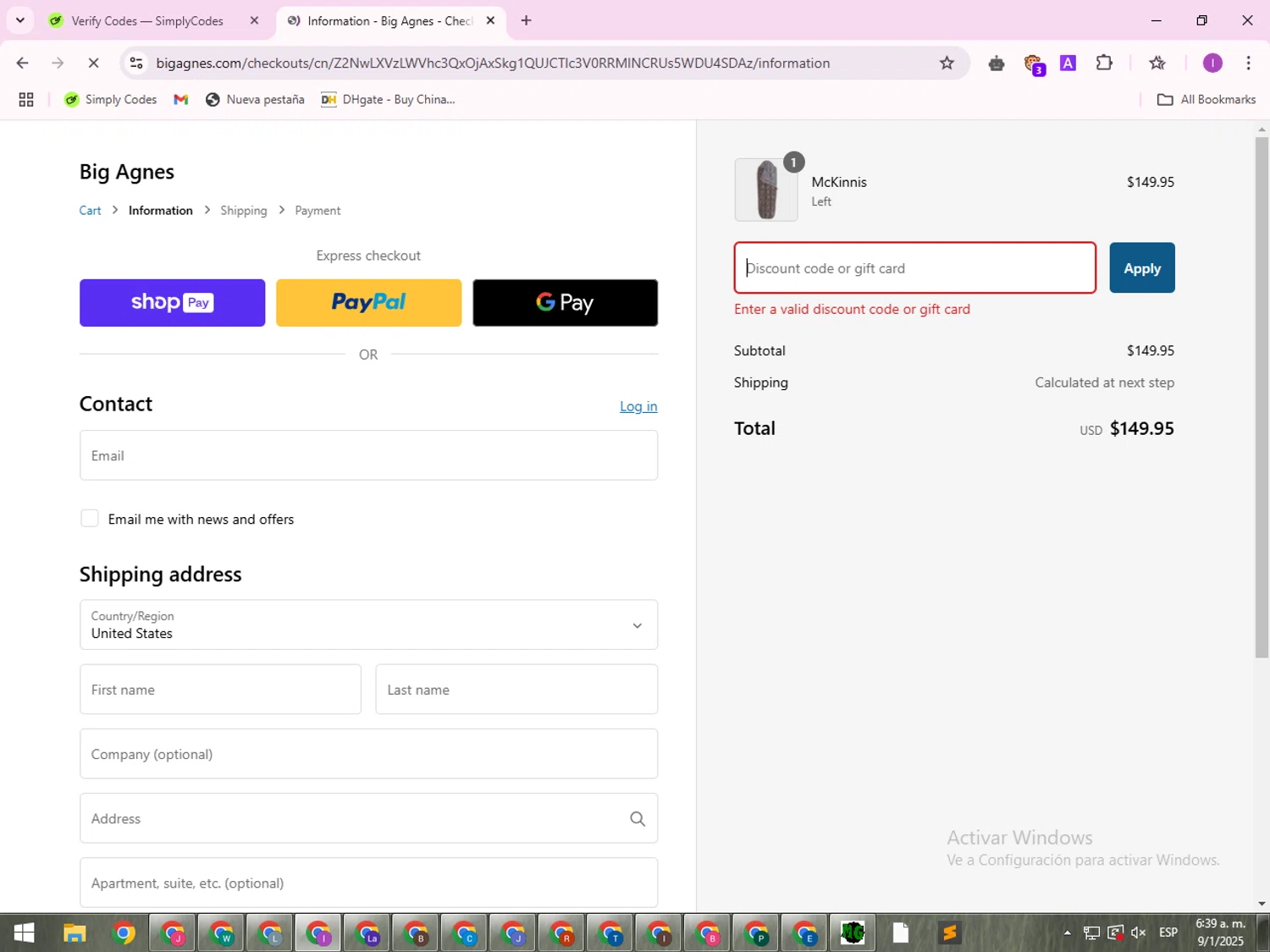This screenshot has width=1270, height=952.
Task: Click the Payment breadcrumb step
Action: (x=317, y=211)
